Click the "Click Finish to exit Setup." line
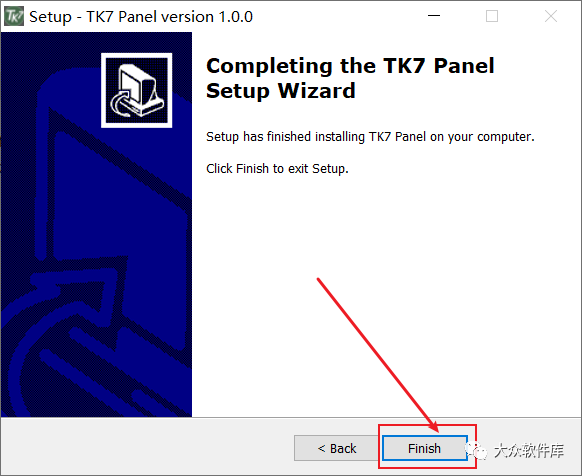The width and height of the screenshot is (582, 476). (277, 169)
